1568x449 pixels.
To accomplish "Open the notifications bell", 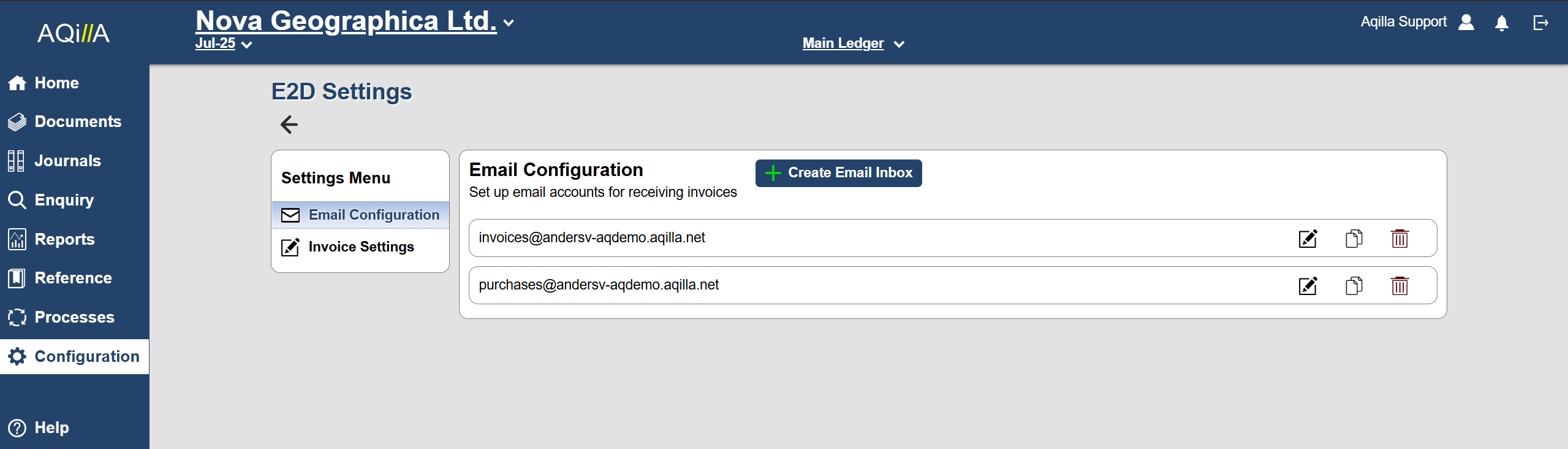I will (1501, 23).
